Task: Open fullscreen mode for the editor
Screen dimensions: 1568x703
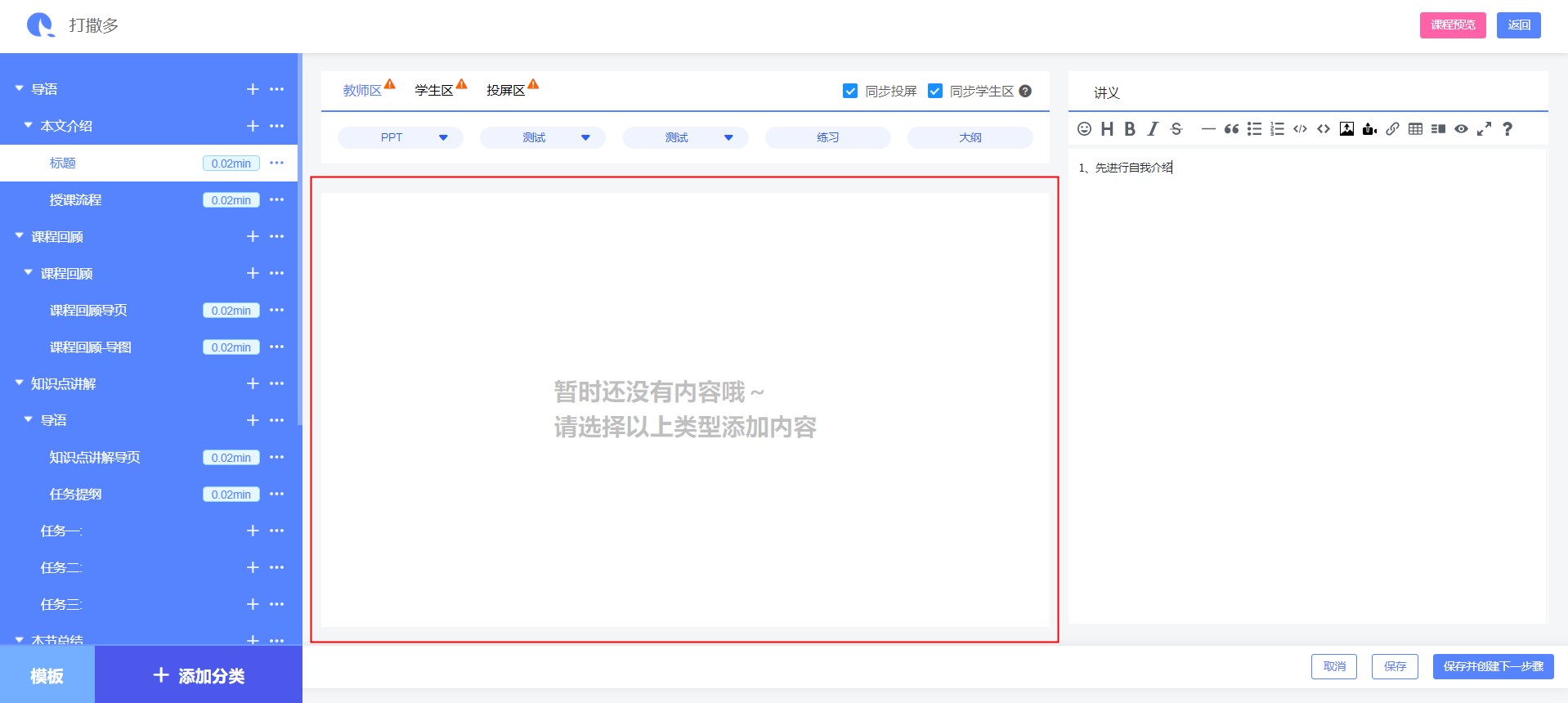Action: tap(1484, 128)
